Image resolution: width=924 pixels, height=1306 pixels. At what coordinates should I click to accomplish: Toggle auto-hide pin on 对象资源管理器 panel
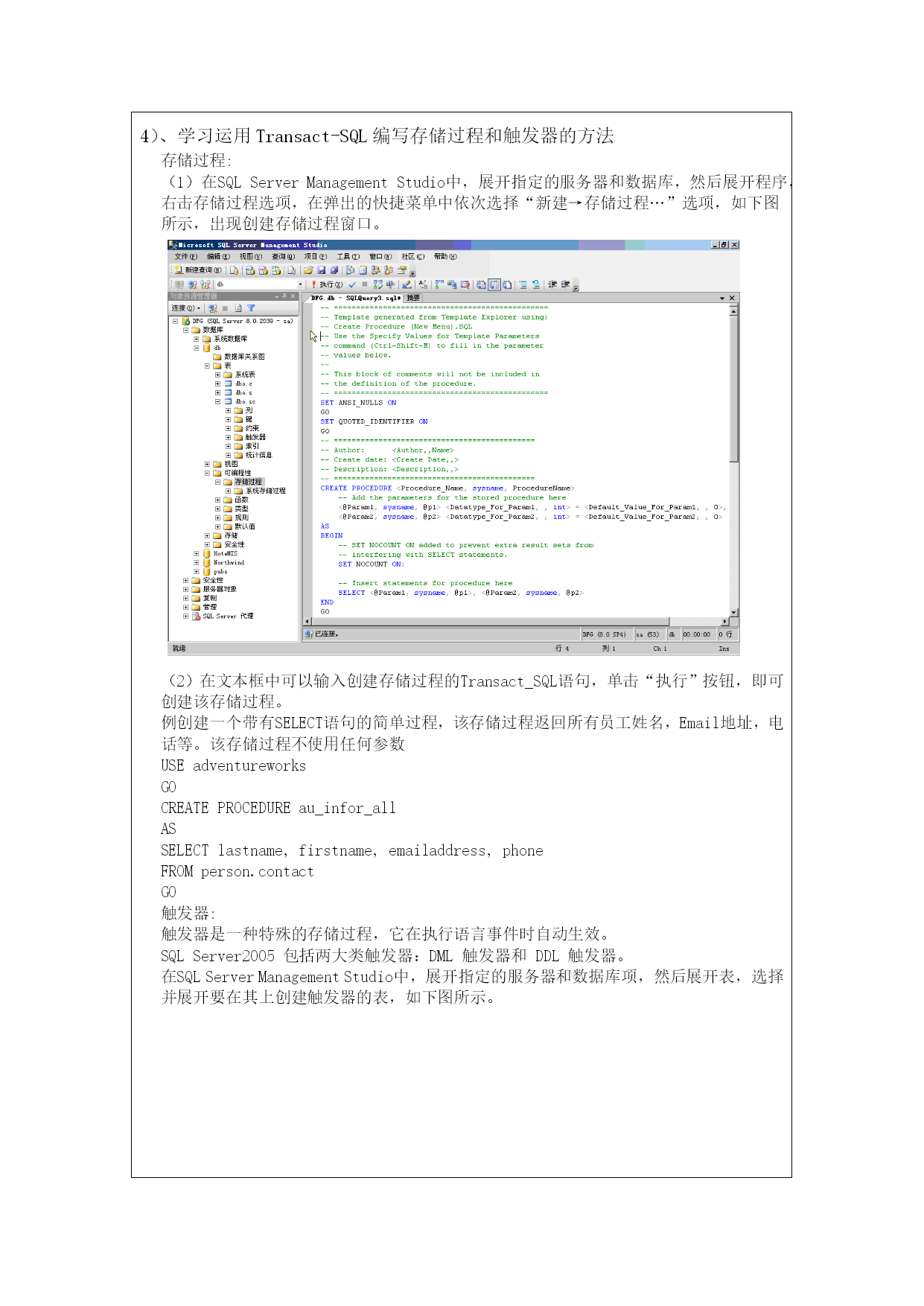[x=284, y=296]
